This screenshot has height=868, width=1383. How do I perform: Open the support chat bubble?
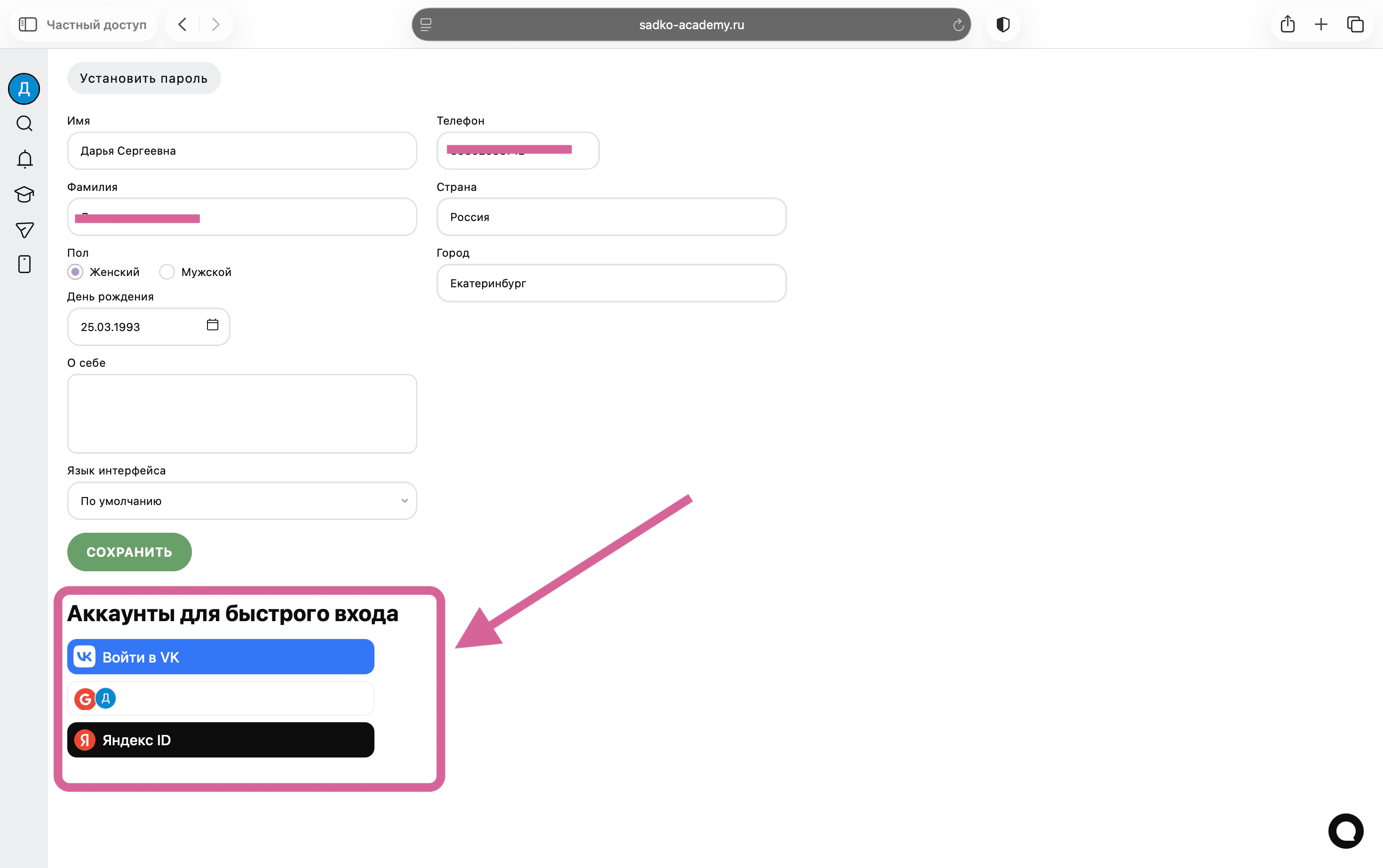(1345, 831)
